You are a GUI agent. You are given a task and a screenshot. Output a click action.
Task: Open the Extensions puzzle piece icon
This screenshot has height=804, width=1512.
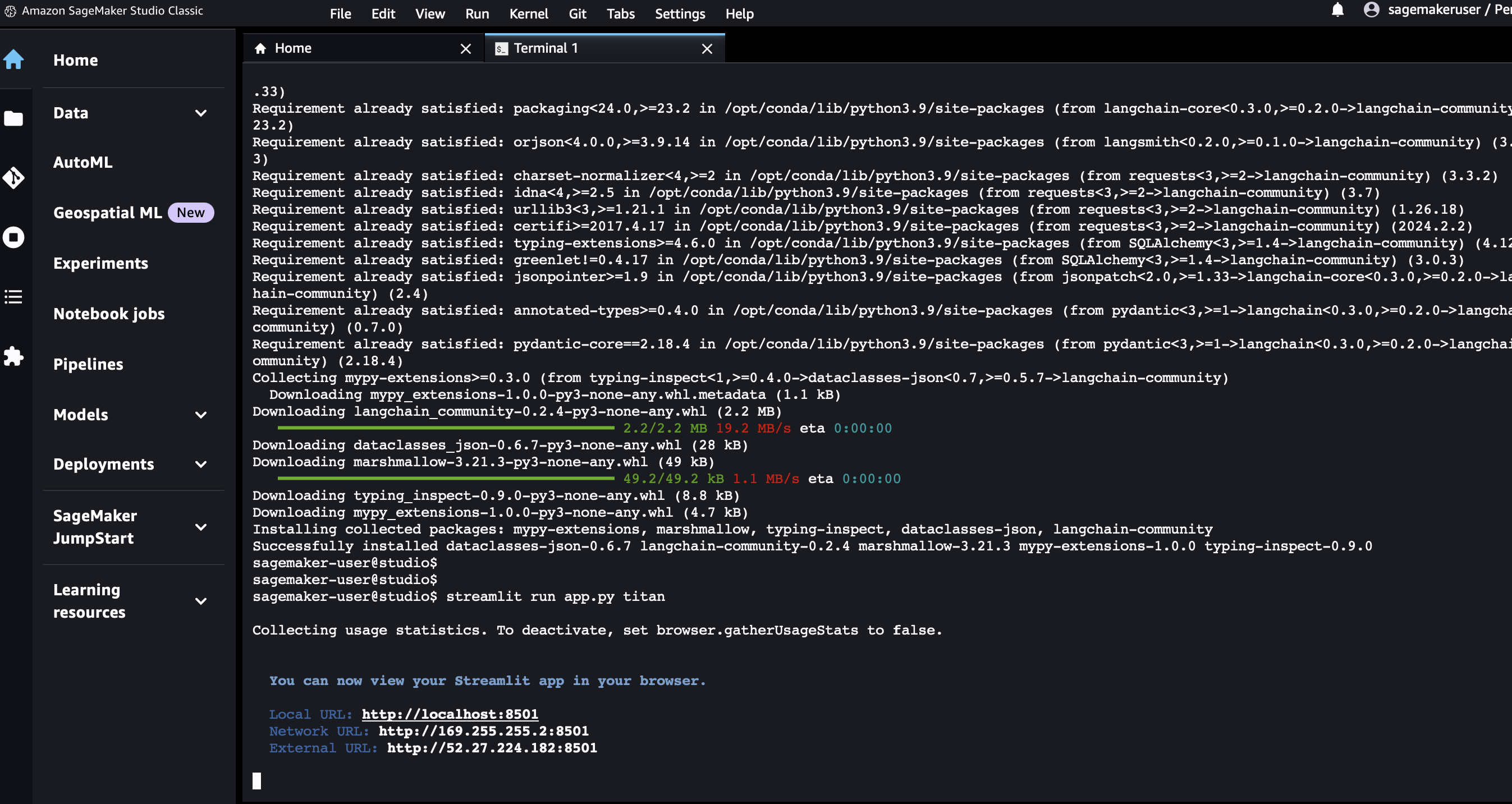tap(13, 356)
